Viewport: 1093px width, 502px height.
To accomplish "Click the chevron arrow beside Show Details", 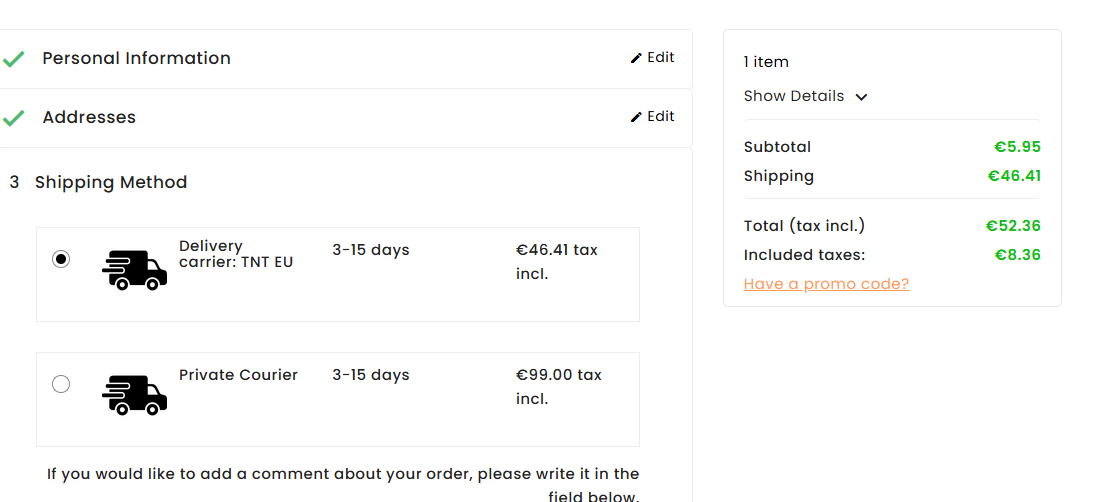I will tap(862, 97).
